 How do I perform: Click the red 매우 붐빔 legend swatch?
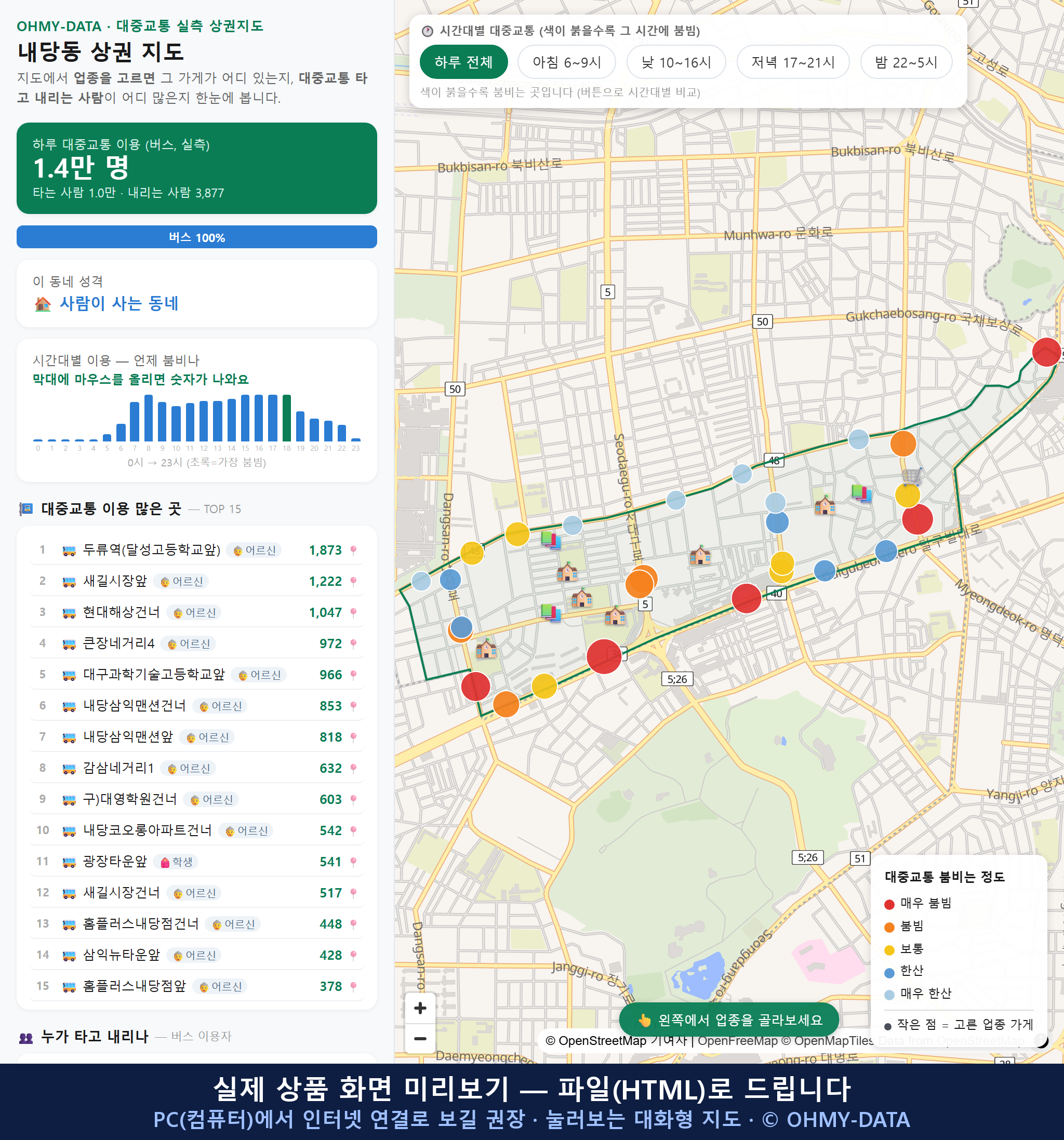tap(889, 904)
